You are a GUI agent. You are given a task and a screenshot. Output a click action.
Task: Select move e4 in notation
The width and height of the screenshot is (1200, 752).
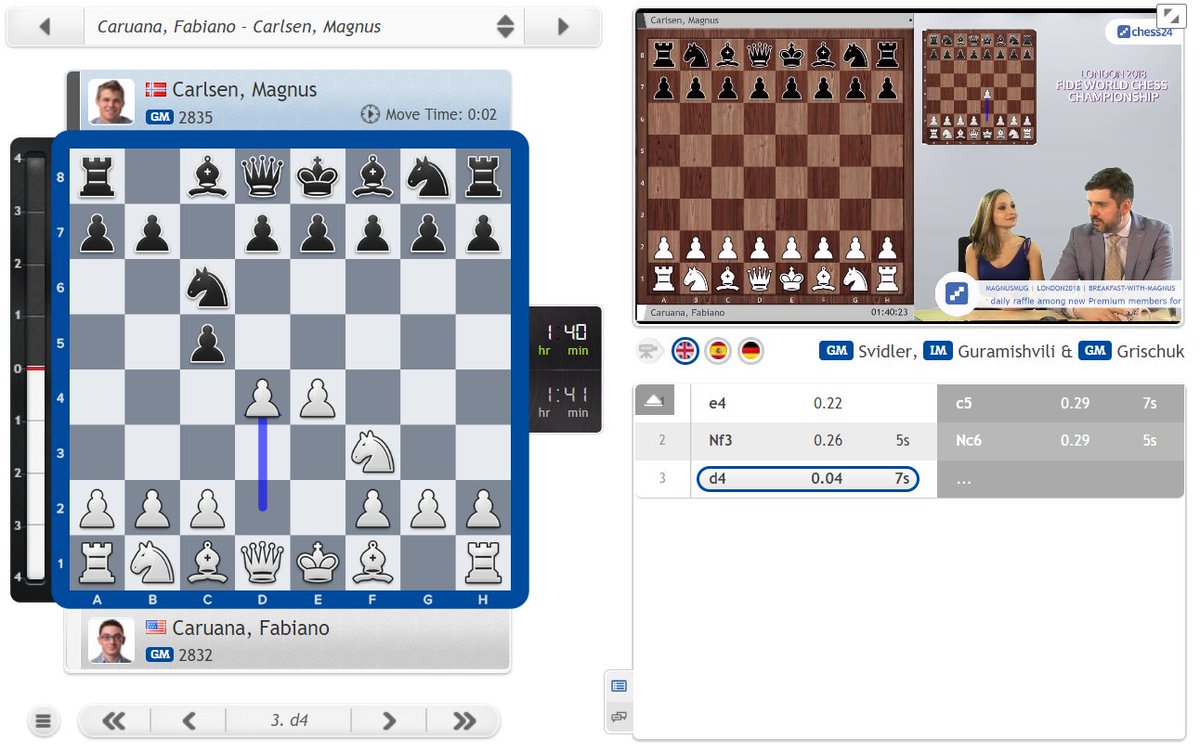click(x=716, y=402)
